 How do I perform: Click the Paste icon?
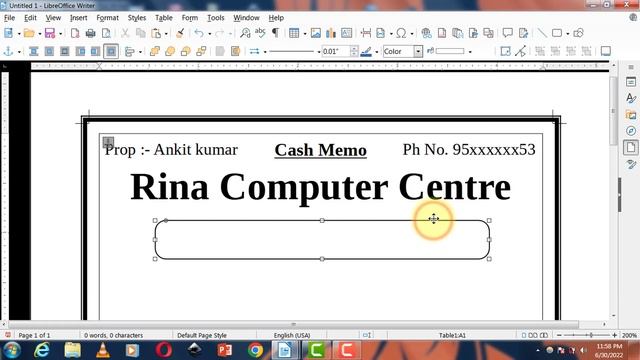pos(156,33)
